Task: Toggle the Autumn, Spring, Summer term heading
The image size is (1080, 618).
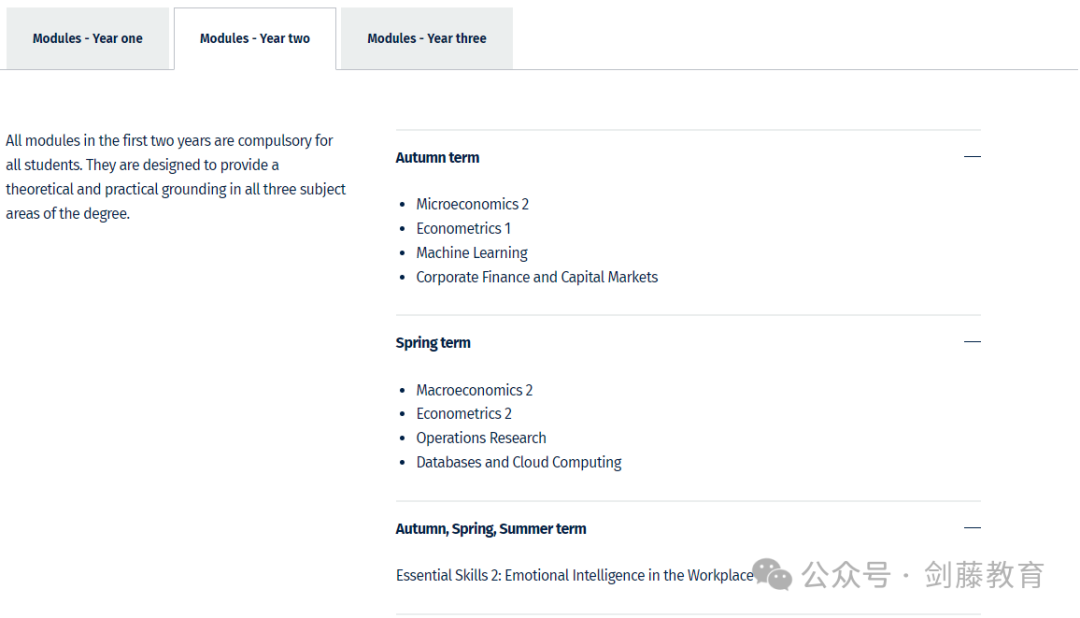Action: pyautogui.click(x=491, y=529)
